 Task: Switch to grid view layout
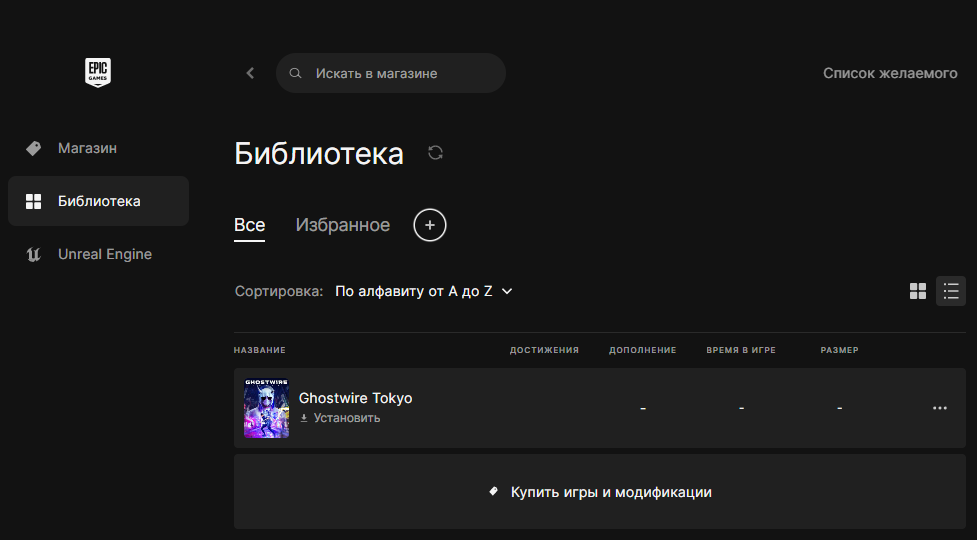(x=918, y=291)
